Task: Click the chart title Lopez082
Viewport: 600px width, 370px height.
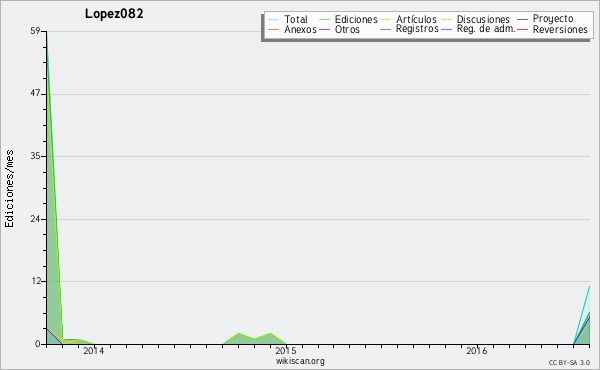Action: [x=114, y=14]
